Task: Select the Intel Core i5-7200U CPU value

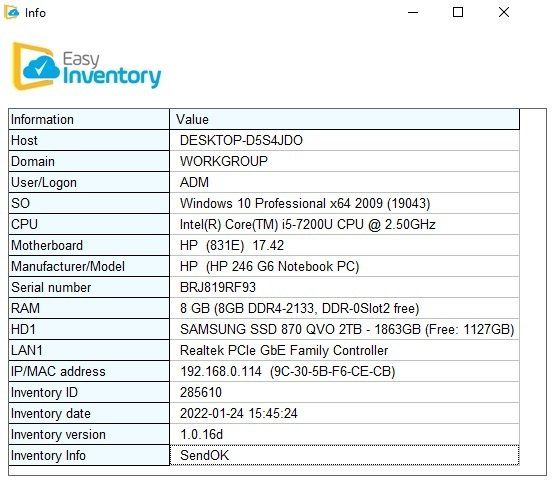Action: (x=345, y=224)
